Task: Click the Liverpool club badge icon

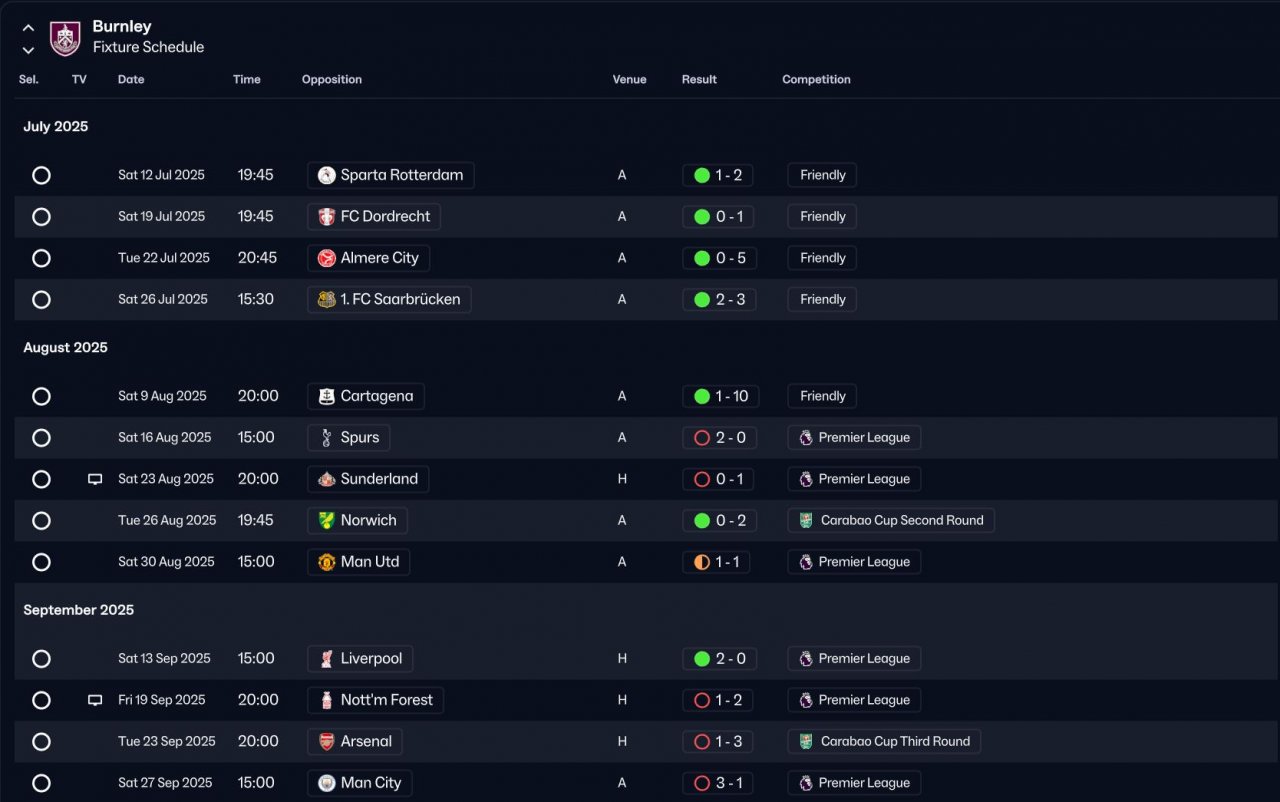Action: [326, 659]
